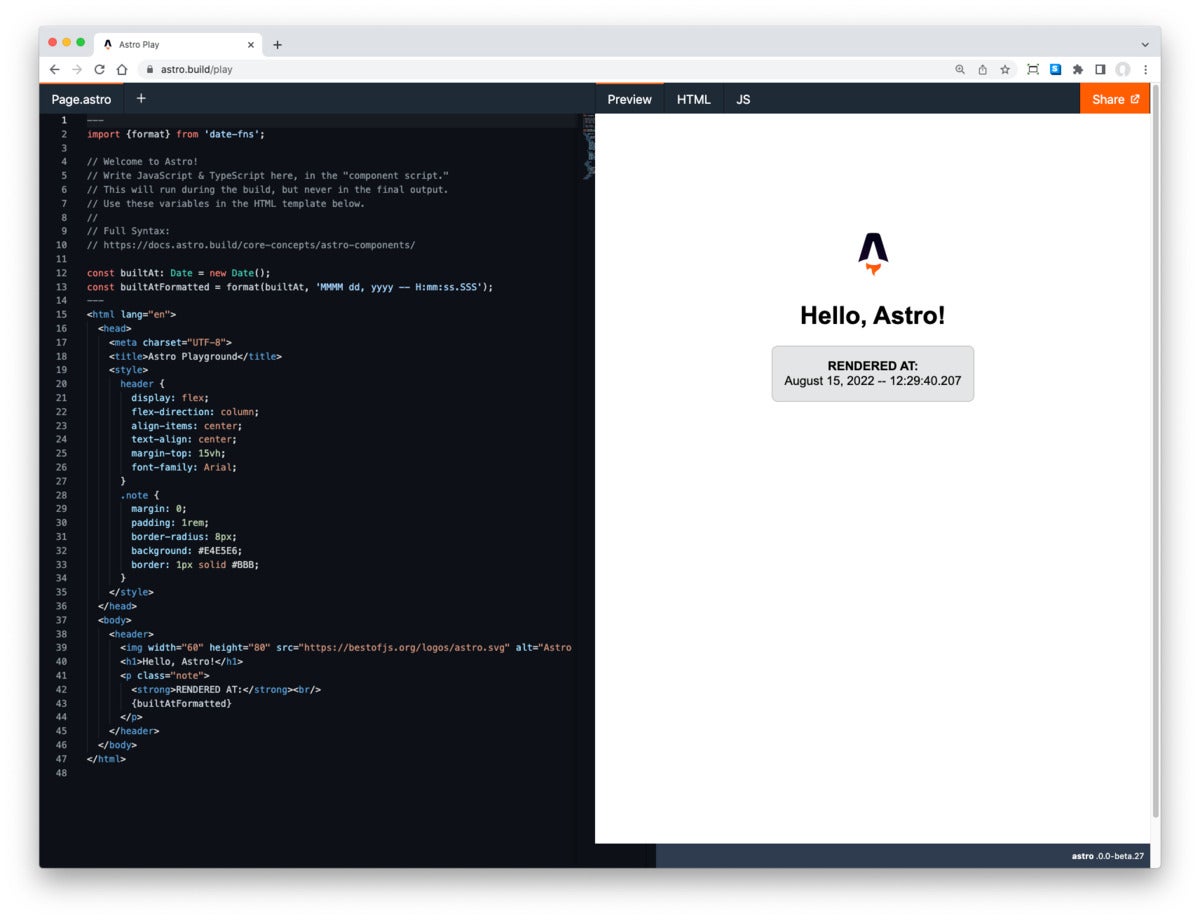Share this page via the address bar icon
1200x920 pixels.
(x=982, y=70)
